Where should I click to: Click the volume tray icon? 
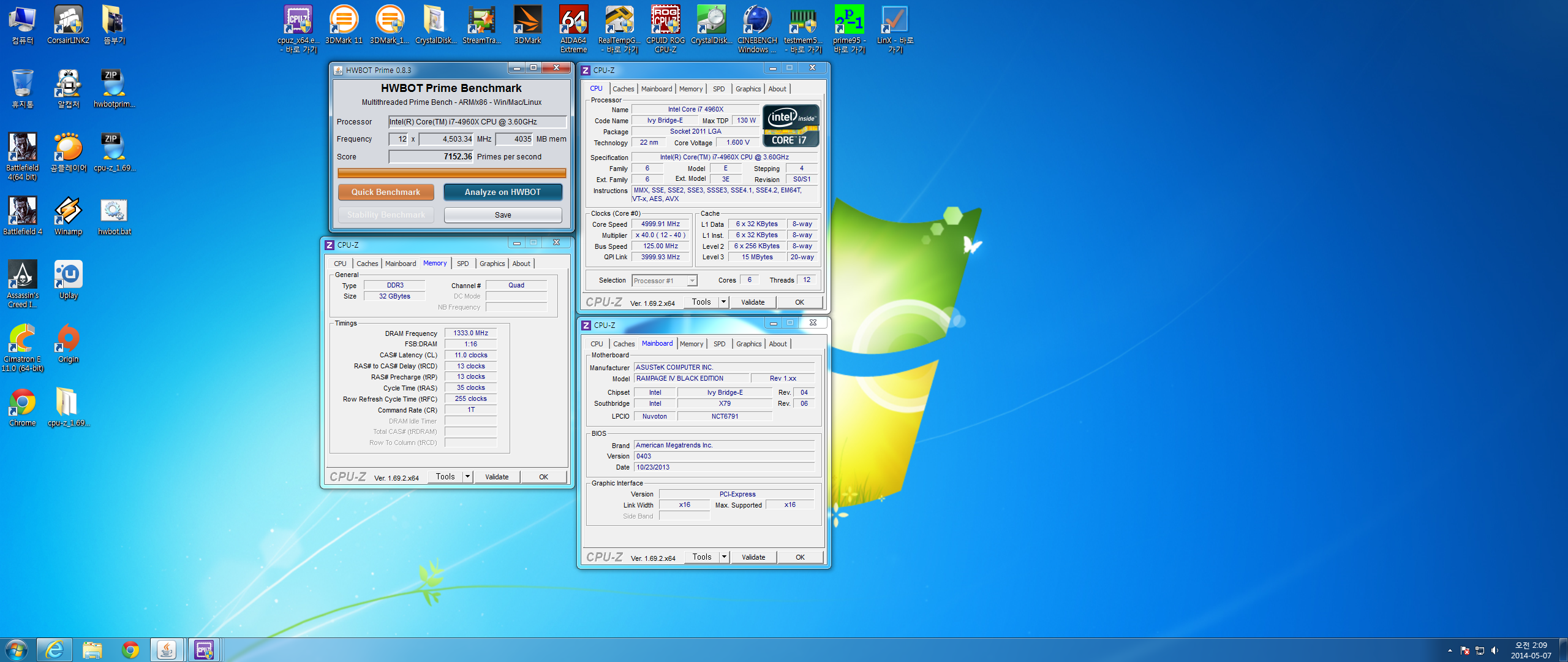click(x=1494, y=650)
